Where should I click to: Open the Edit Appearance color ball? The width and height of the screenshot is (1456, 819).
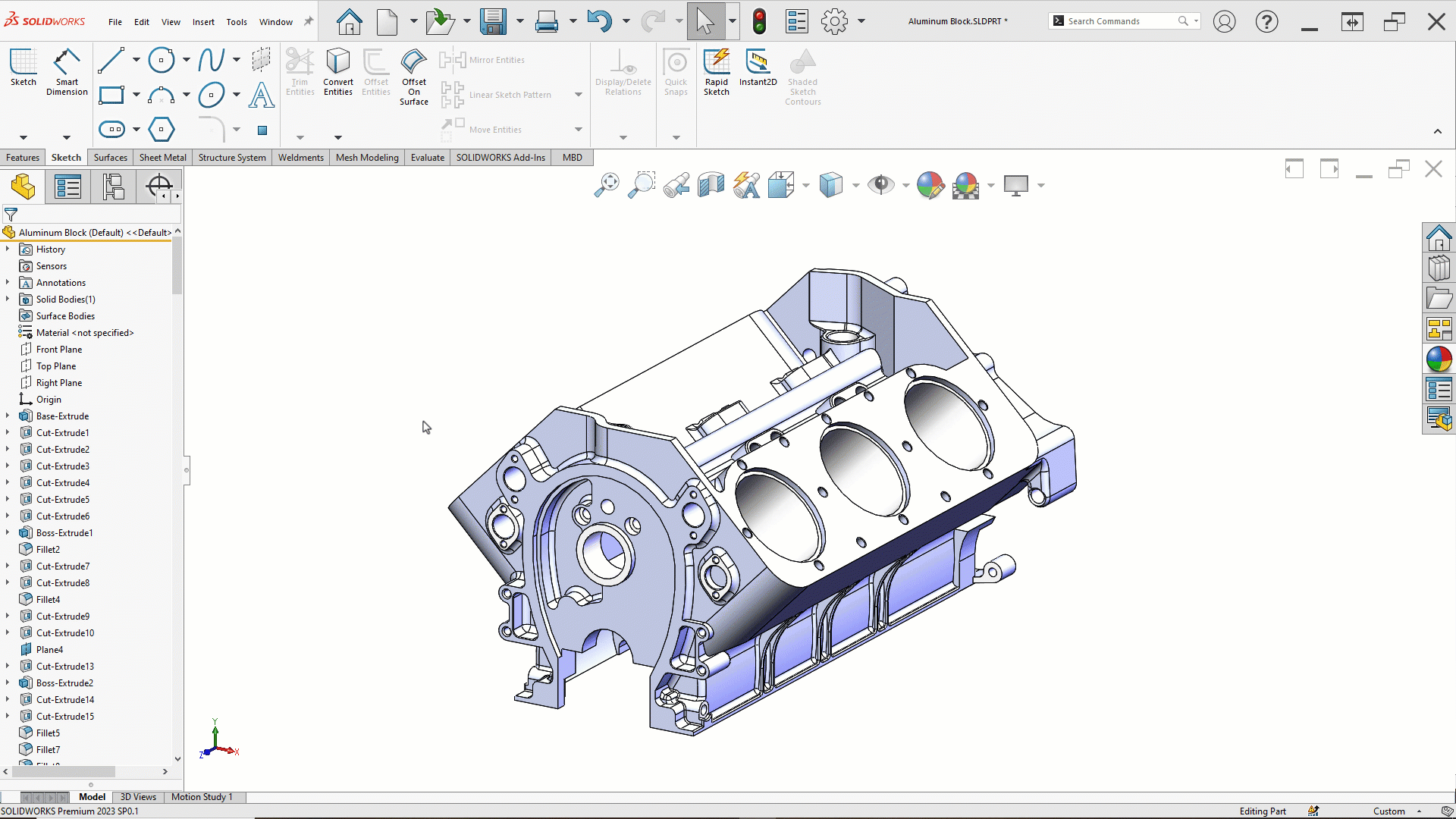click(x=930, y=185)
